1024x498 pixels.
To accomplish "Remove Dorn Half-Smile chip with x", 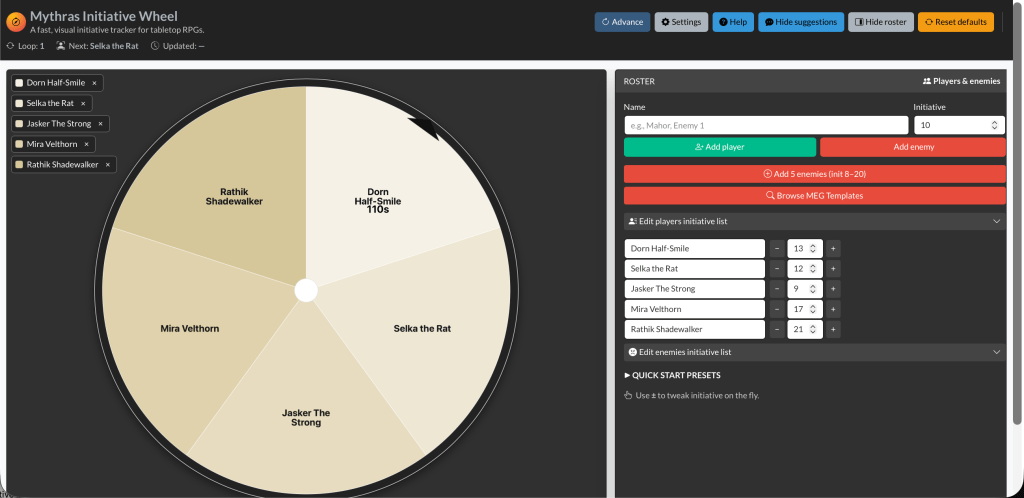I will pos(95,83).
